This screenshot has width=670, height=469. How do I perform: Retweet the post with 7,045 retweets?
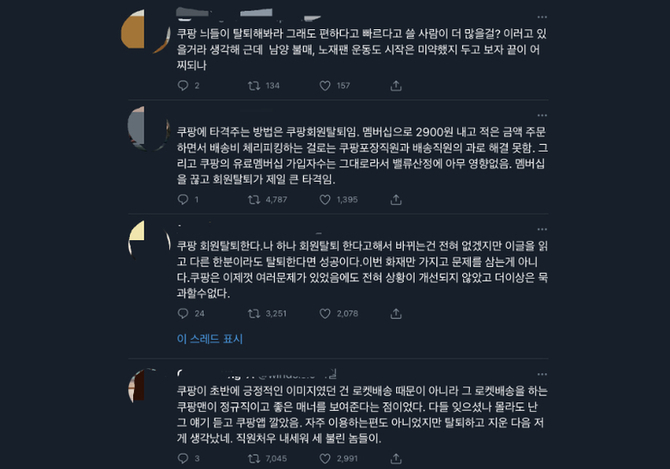(x=254, y=459)
